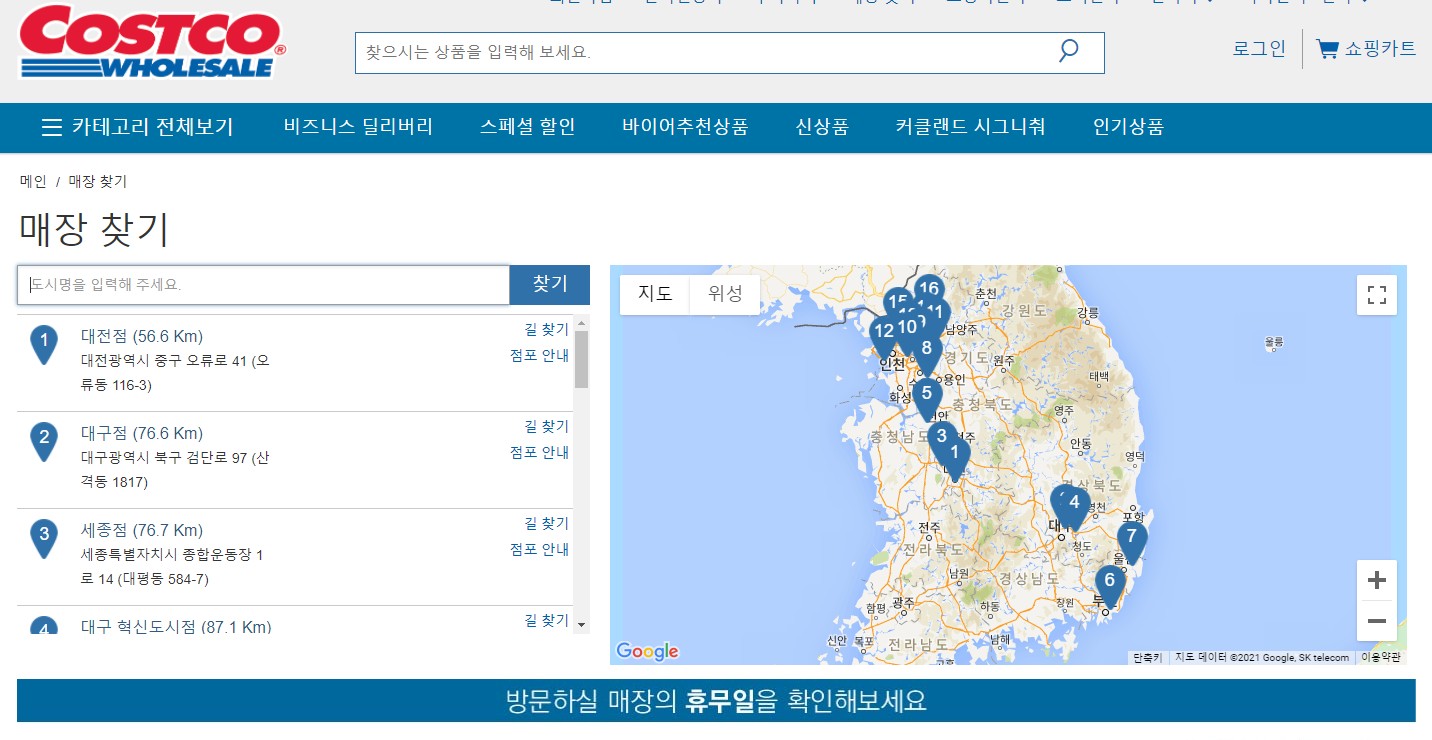The image size is (1432, 740).
Task: Select map marker 12 near Incheon
Action: coord(883,336)
